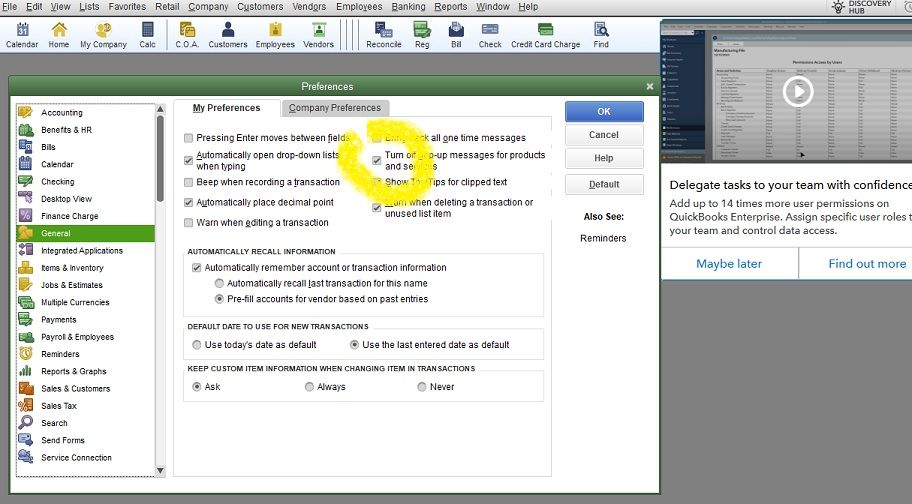This screenshot has height=504, width=912.
Task: Switch to My Preferences tab
Action: (x=227, y=108)
